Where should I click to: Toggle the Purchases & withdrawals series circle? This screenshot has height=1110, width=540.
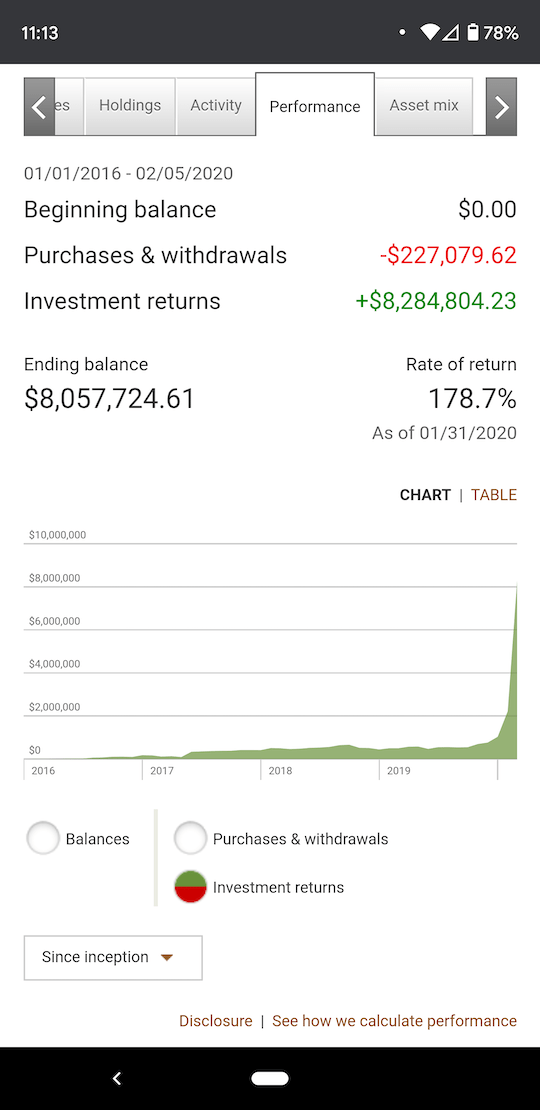point(190,839)
